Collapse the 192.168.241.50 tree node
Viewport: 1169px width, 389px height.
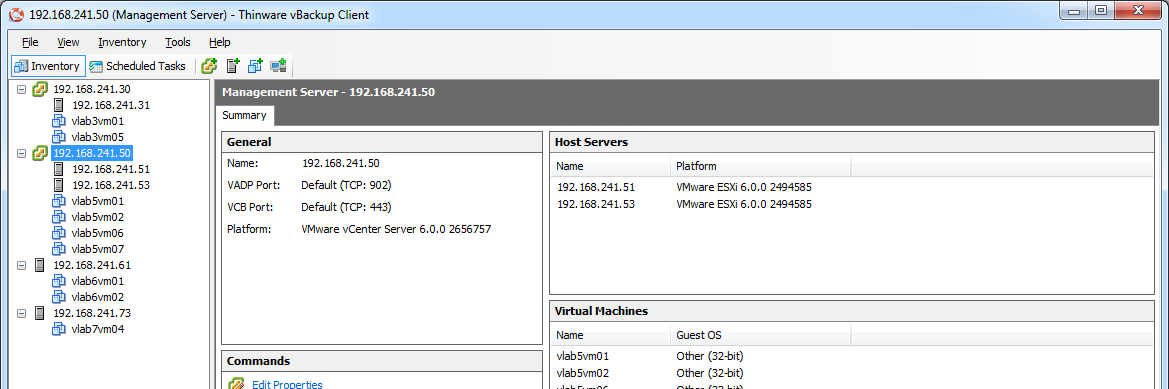tap(22, 154)
